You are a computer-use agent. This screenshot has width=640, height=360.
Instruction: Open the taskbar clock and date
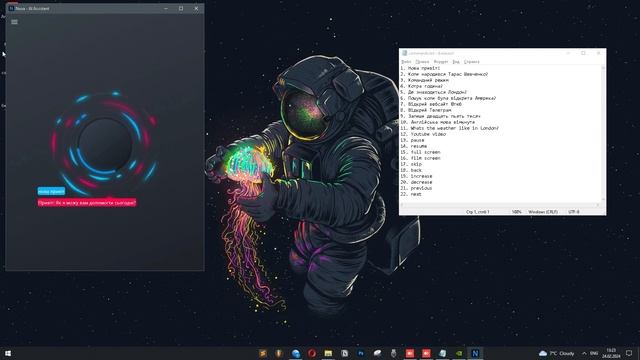pos(611,353)
